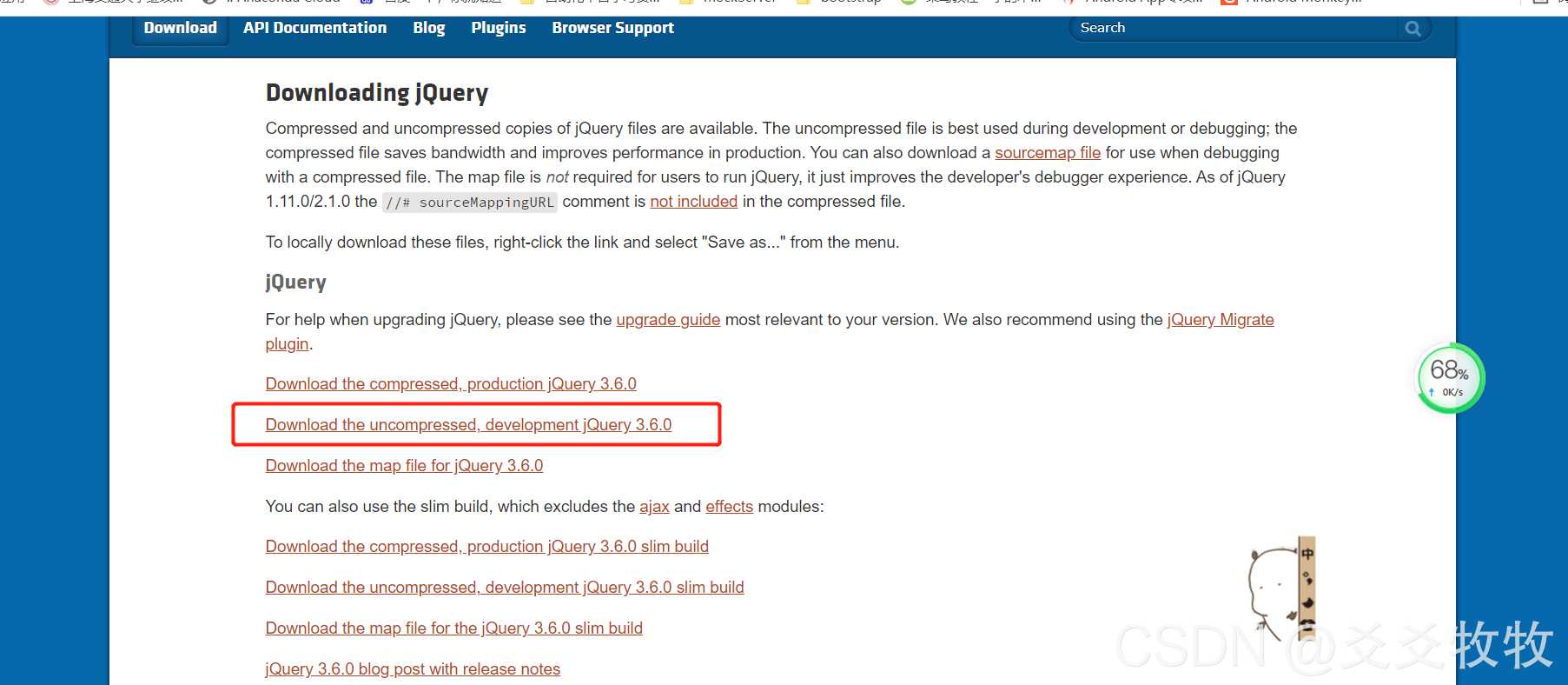Follow the 'plugin' link
Image resolution: width=1568 pixels, height=685 pixels.
(x=287, y=344)
